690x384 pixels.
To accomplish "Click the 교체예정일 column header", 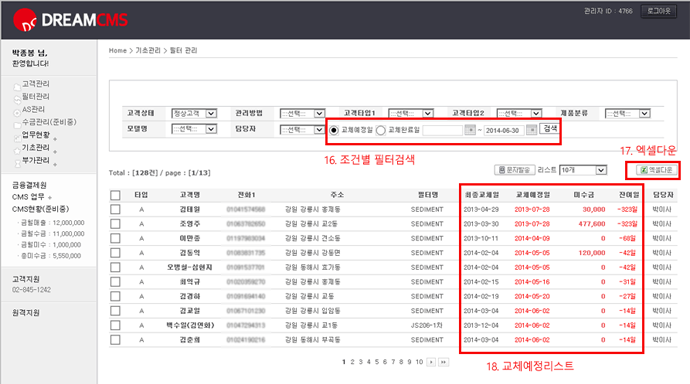I will [533, 195].
